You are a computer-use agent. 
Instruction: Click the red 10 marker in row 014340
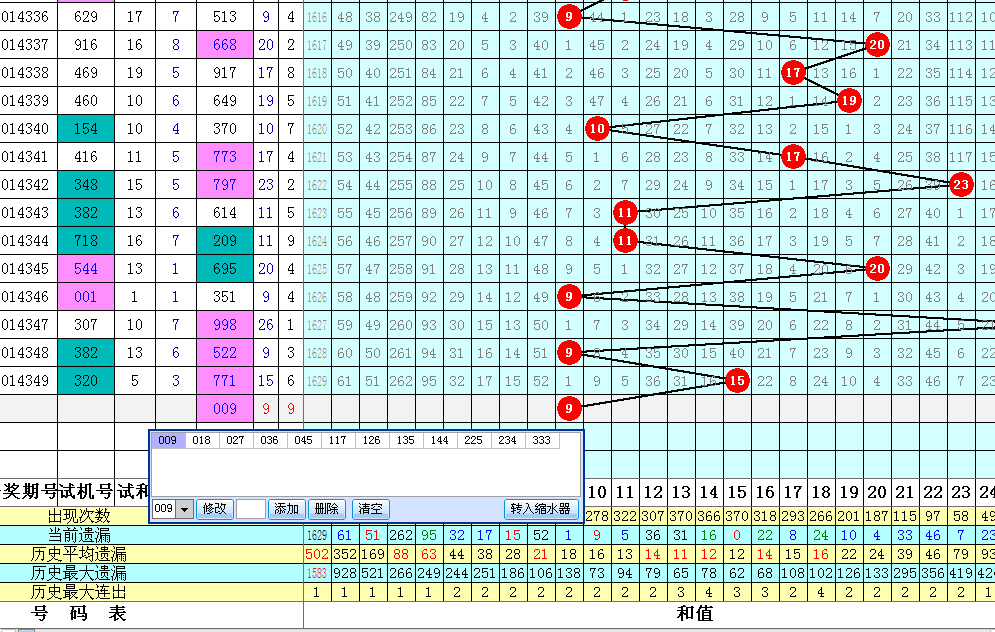click(x=597, y=129)
